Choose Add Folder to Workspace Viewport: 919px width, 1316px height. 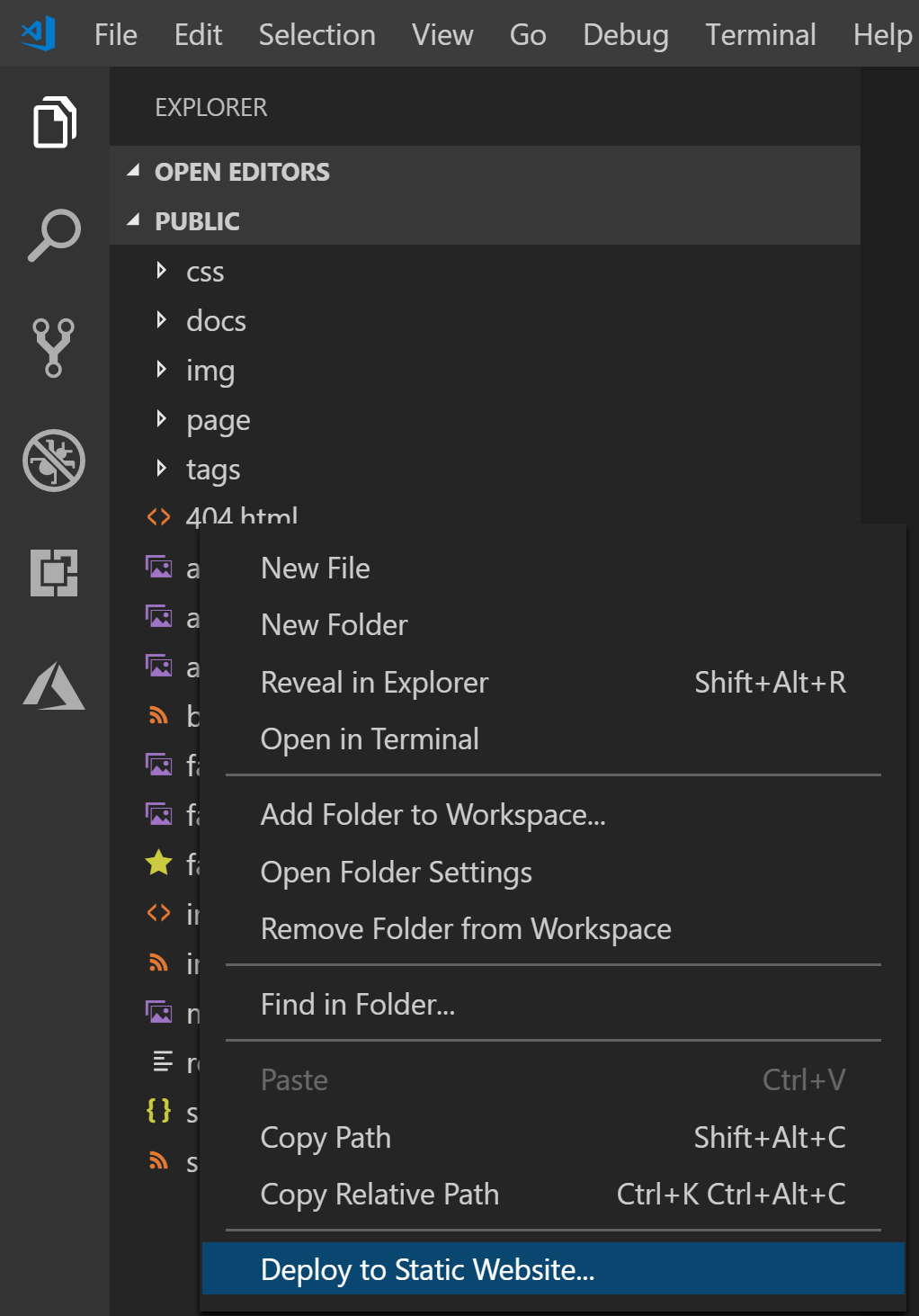(x=553, y=815)
